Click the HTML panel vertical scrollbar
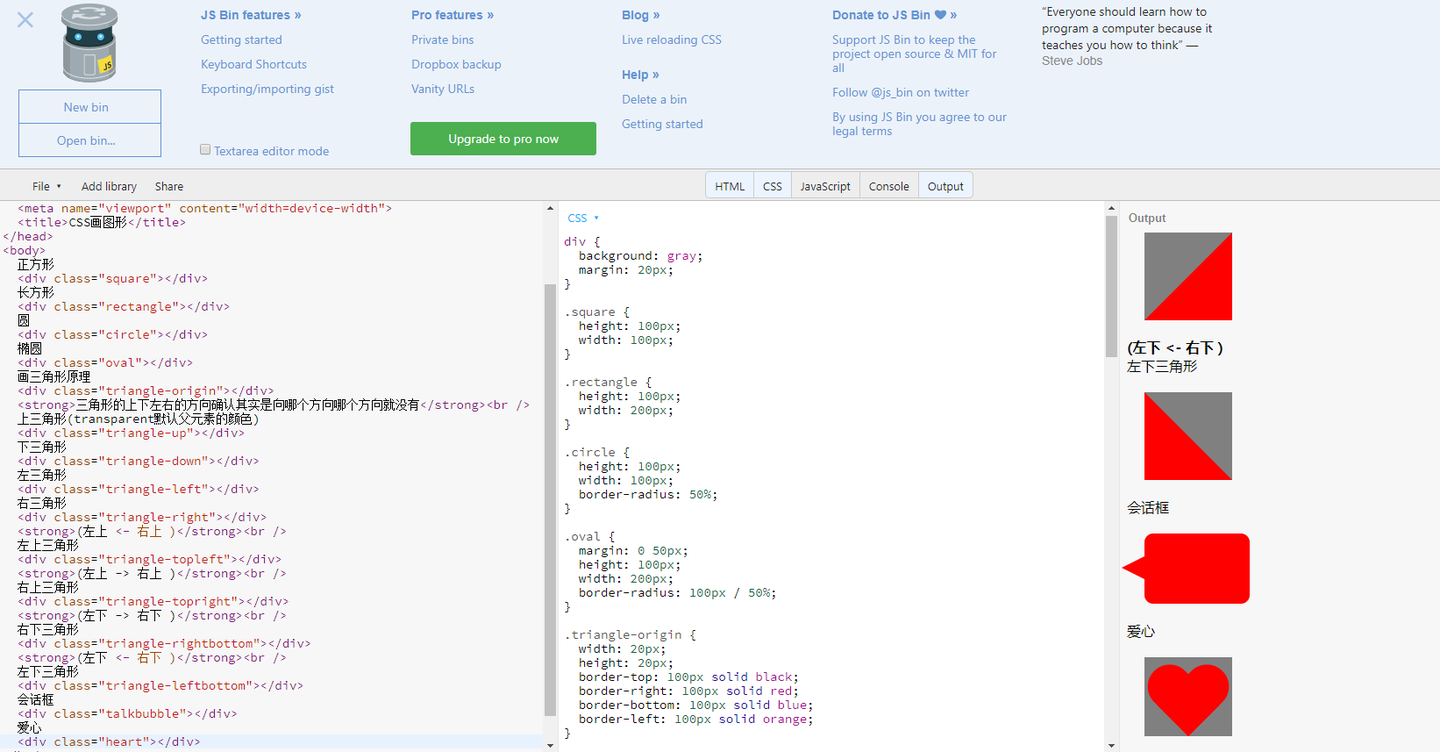 [x=549, y=500]
